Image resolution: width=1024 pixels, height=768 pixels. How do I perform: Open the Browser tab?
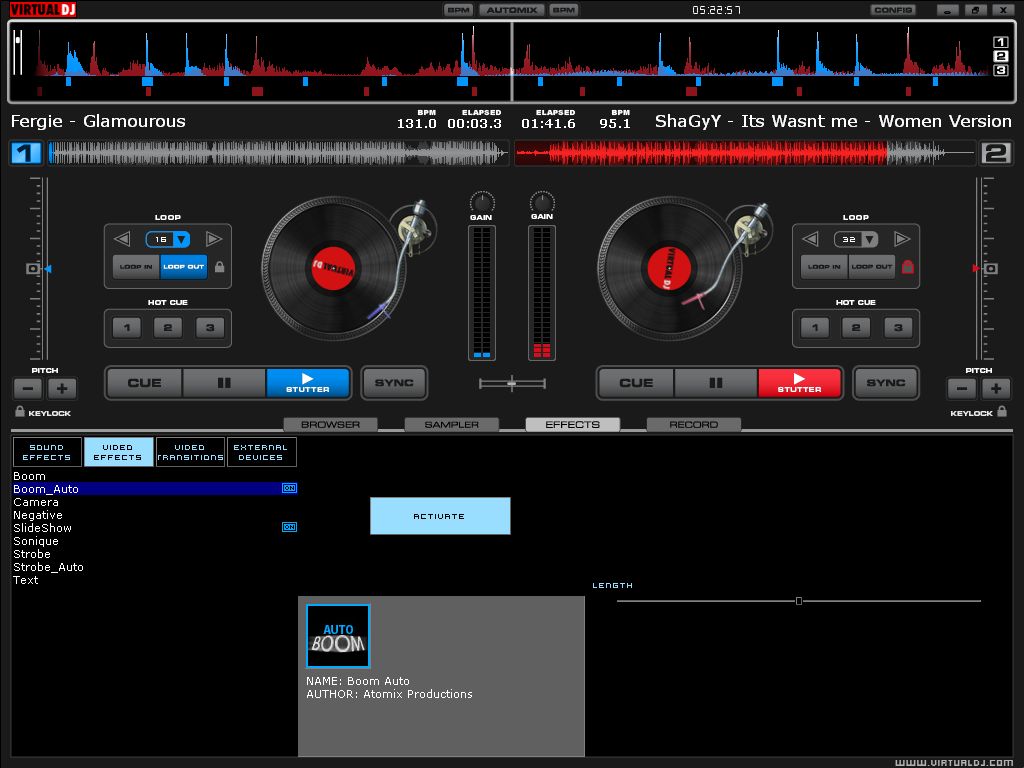(330, 424)
